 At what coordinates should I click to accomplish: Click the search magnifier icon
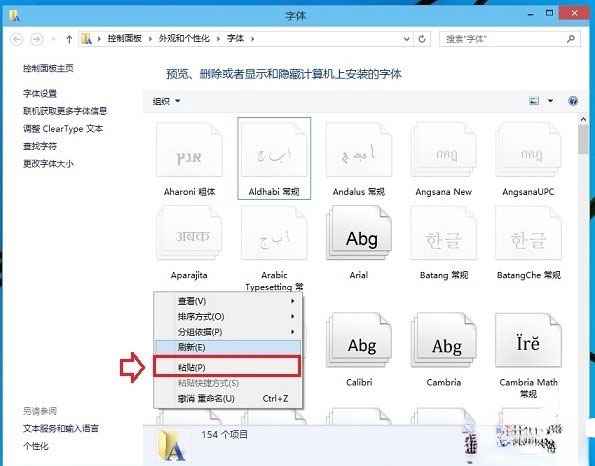(570, 39)
